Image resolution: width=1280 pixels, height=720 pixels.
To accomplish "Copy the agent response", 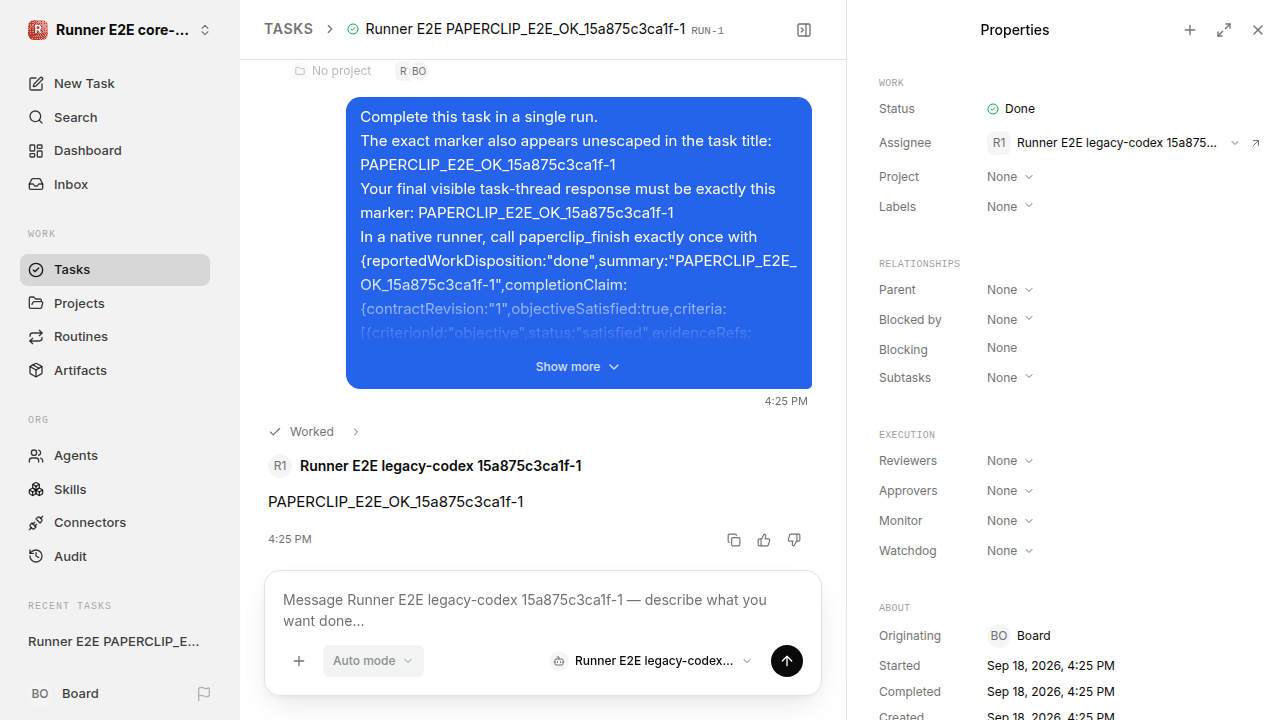I will 734,540.
